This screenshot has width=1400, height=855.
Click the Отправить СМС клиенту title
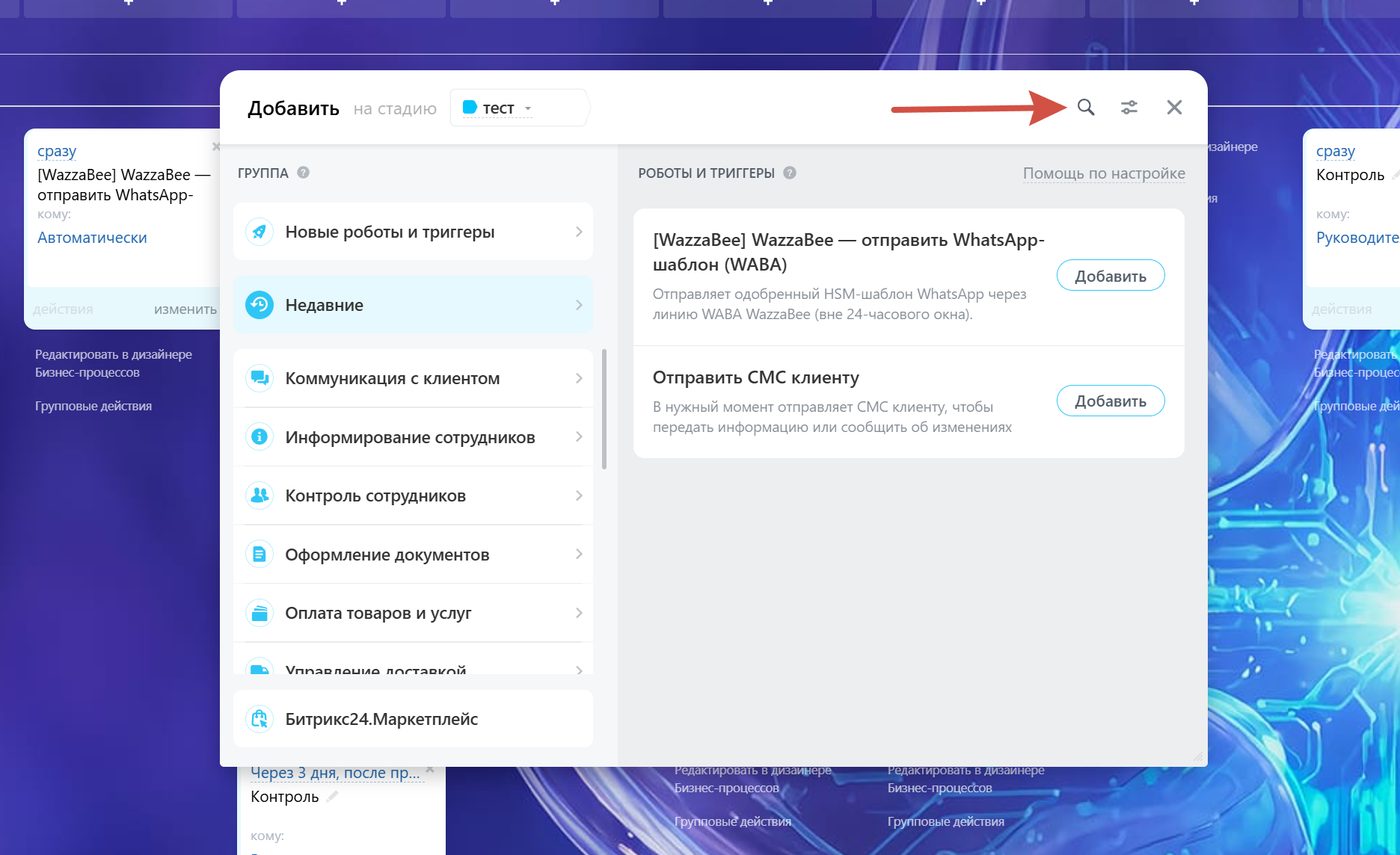pos(756,378)
